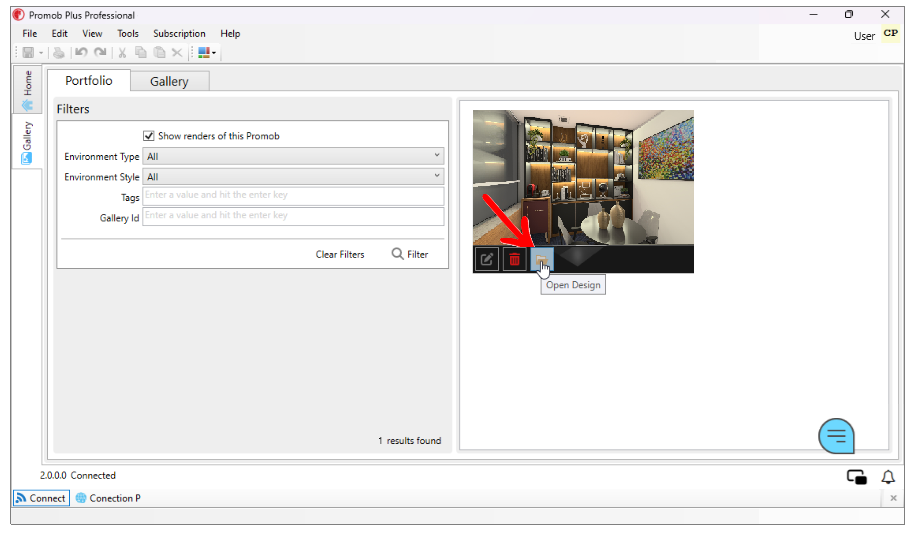Open the blue chat bubble icon
This screenshot has width=915, height=539.
click(836, 436)
